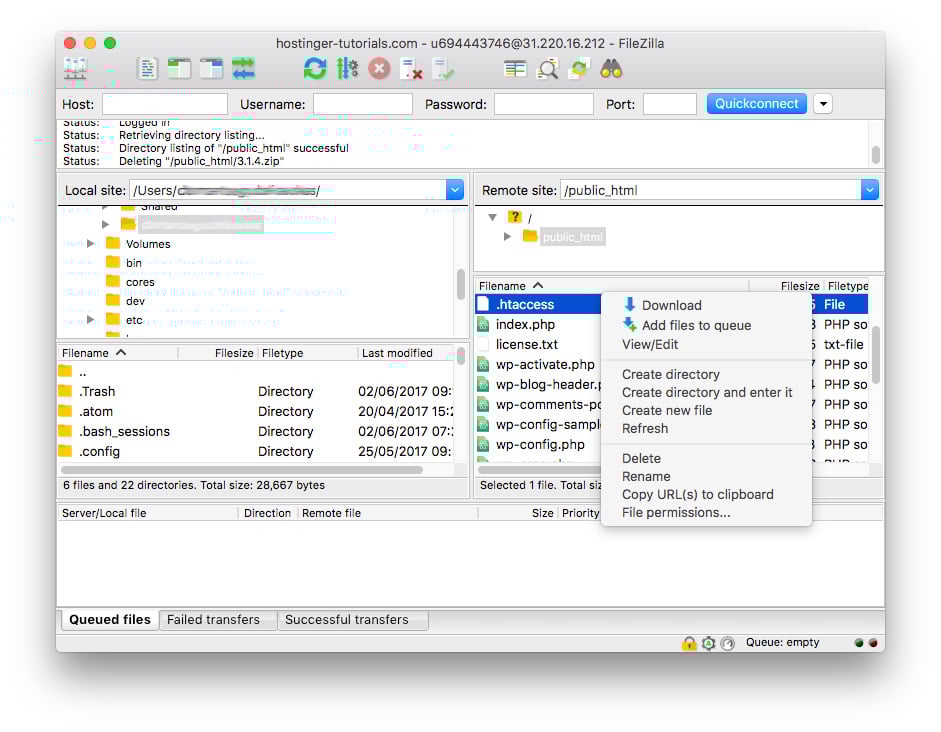The height and width of the screenshot is (732, 941).
Task: Toggle the message log display icon
Action: pyautogui.click(x=147, y=69)
